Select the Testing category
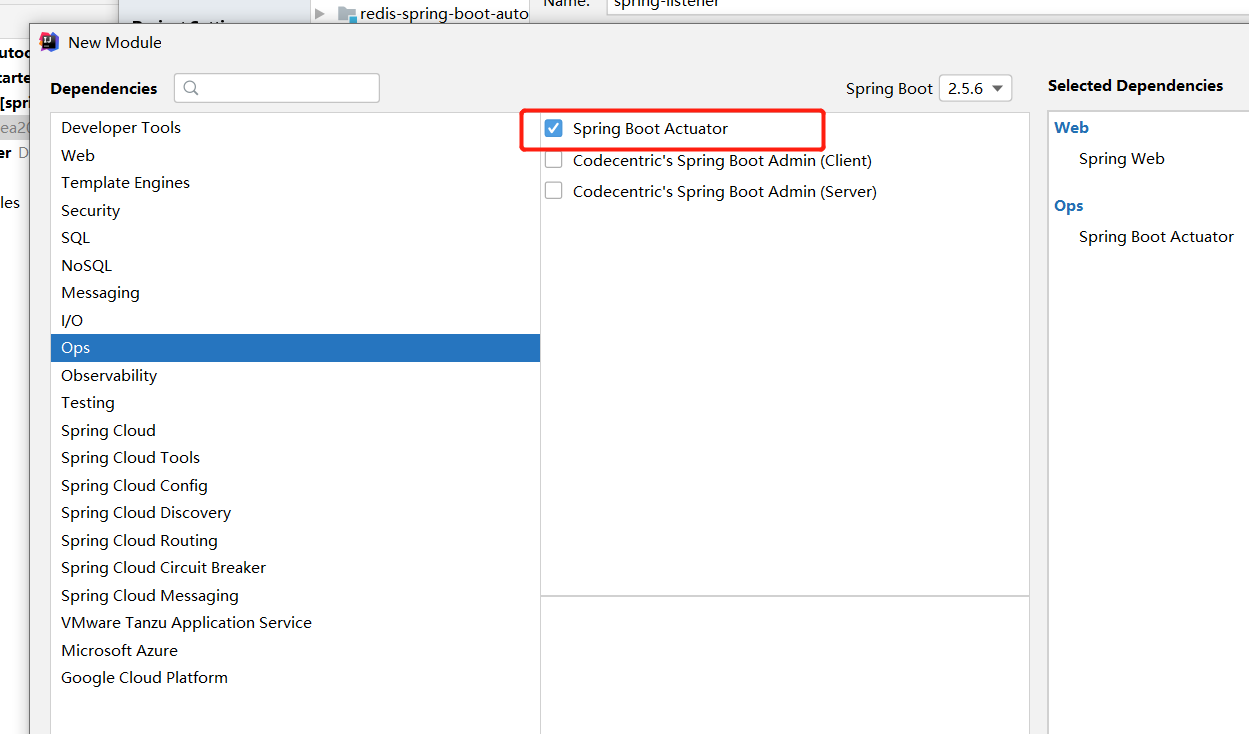The width and height of the screenshot is (1249, 734). tap(295, 403)
